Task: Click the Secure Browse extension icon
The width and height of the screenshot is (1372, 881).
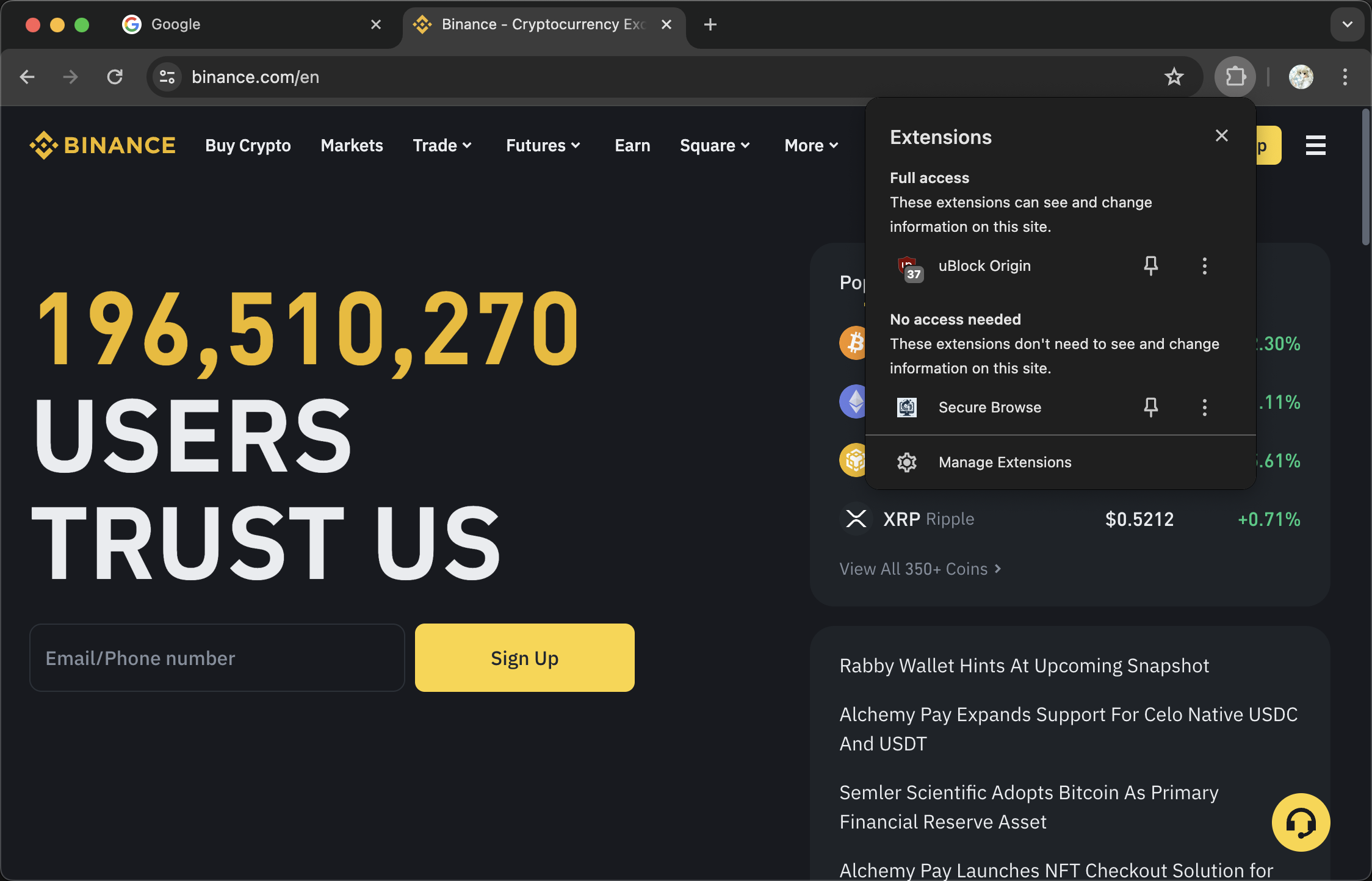Action: (906, 408)
